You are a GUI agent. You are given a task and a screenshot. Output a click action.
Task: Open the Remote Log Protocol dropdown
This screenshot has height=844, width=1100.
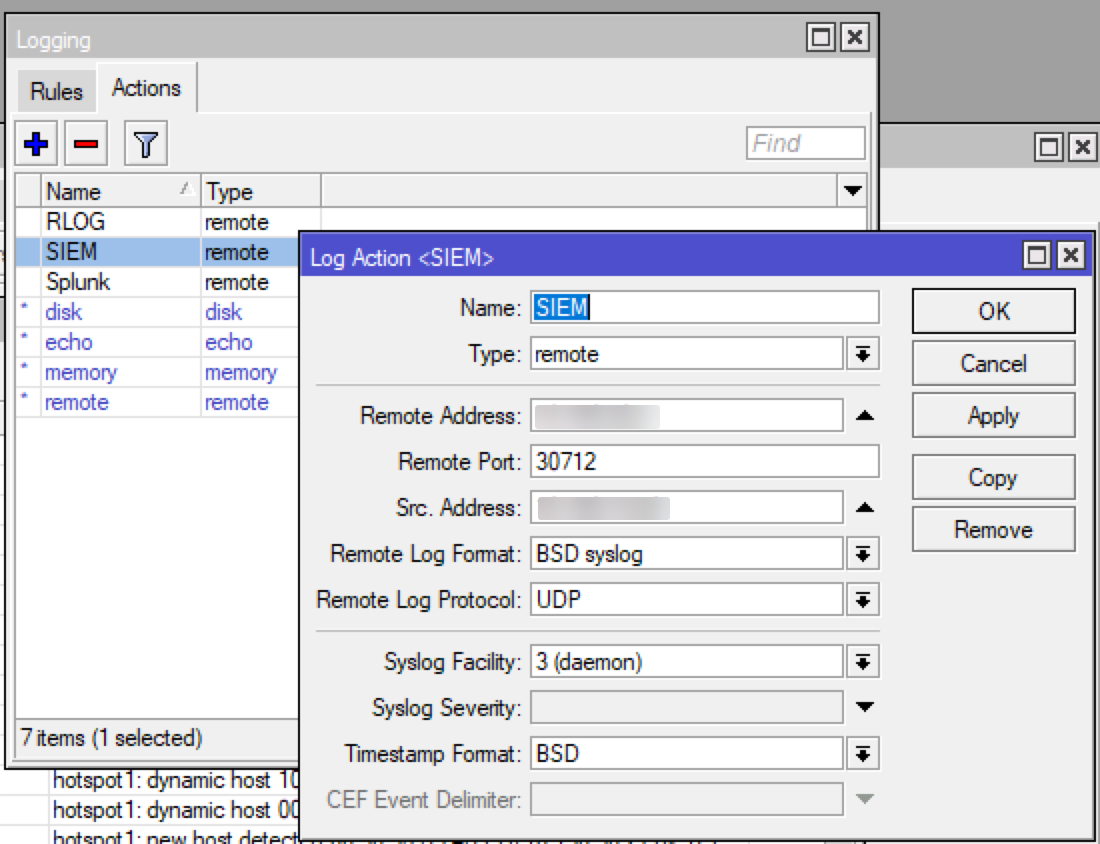pyautogui.click(x=863, y=600)
